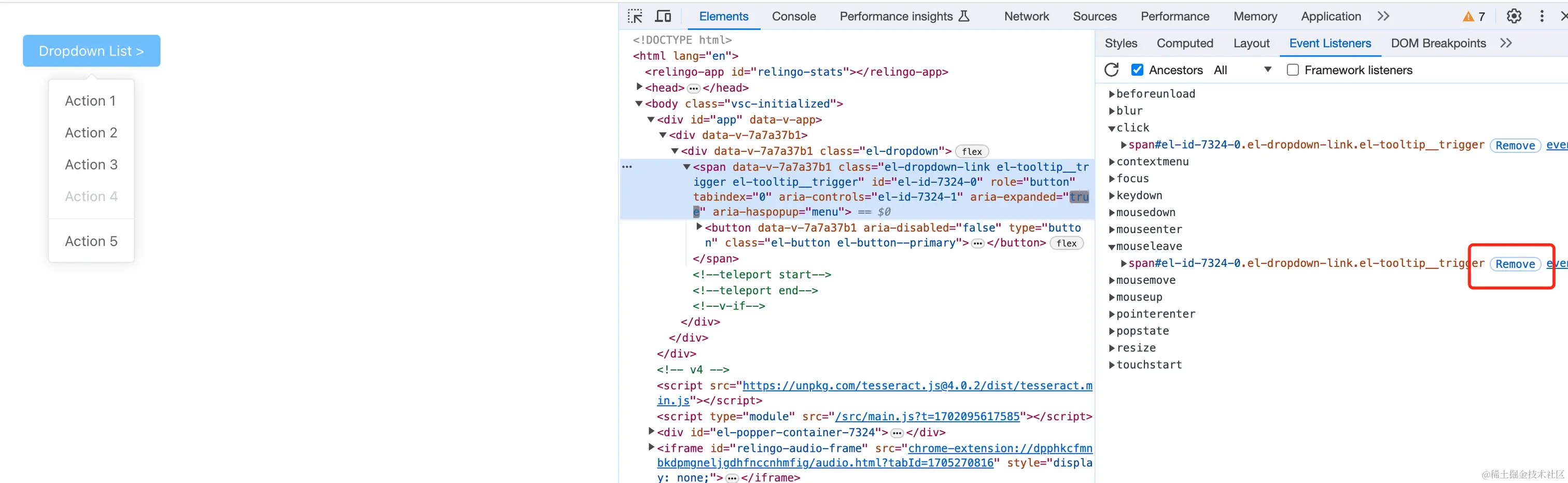Expand the mouseleave listener span entry
This screenshot has width=1568, height=483.
click(1124, 263)
